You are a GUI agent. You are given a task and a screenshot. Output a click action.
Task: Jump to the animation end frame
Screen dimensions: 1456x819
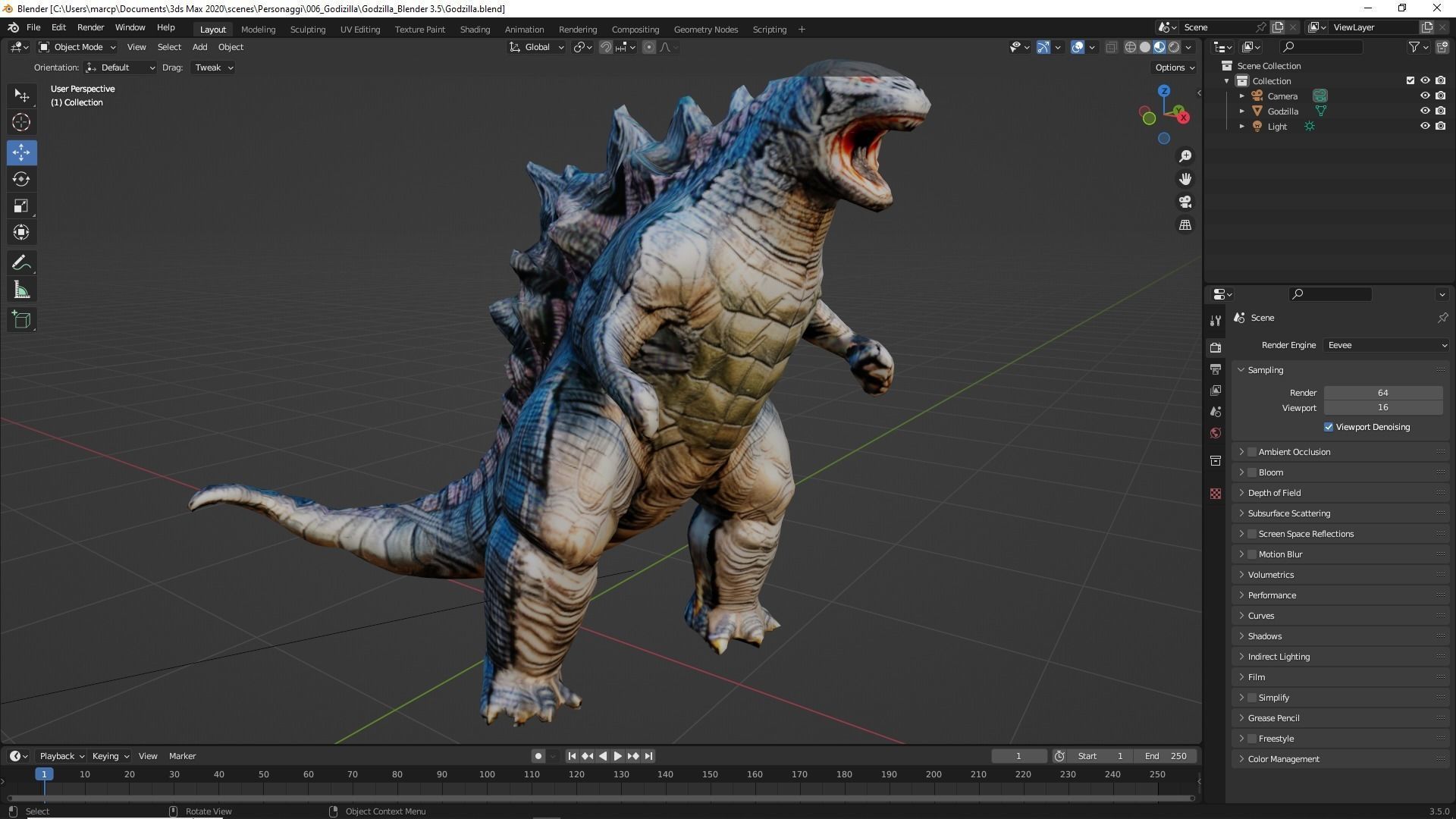(648, 756)
